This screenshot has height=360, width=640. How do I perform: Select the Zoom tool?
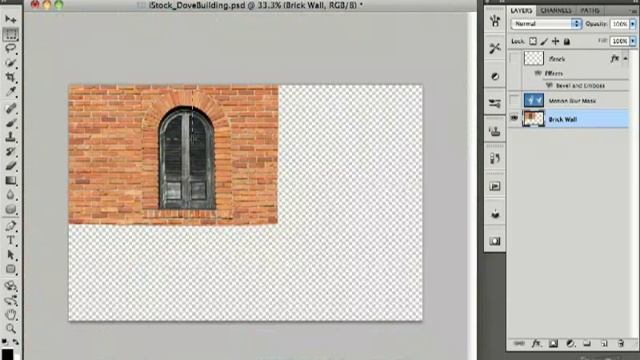11,329
